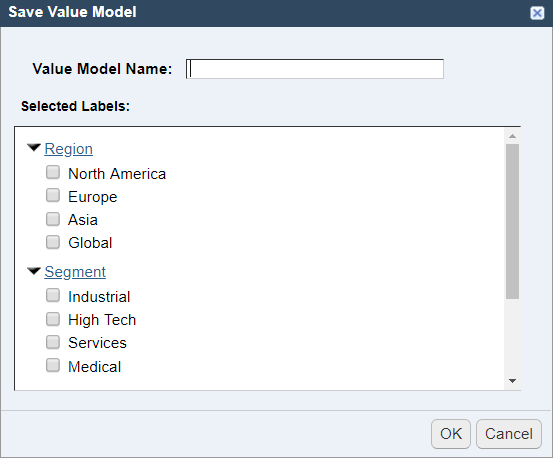The width and height of the screenshot is (553, 458).
Task: Dismiss the dialog with the Cancel button
Action: [x=509, y=434]
